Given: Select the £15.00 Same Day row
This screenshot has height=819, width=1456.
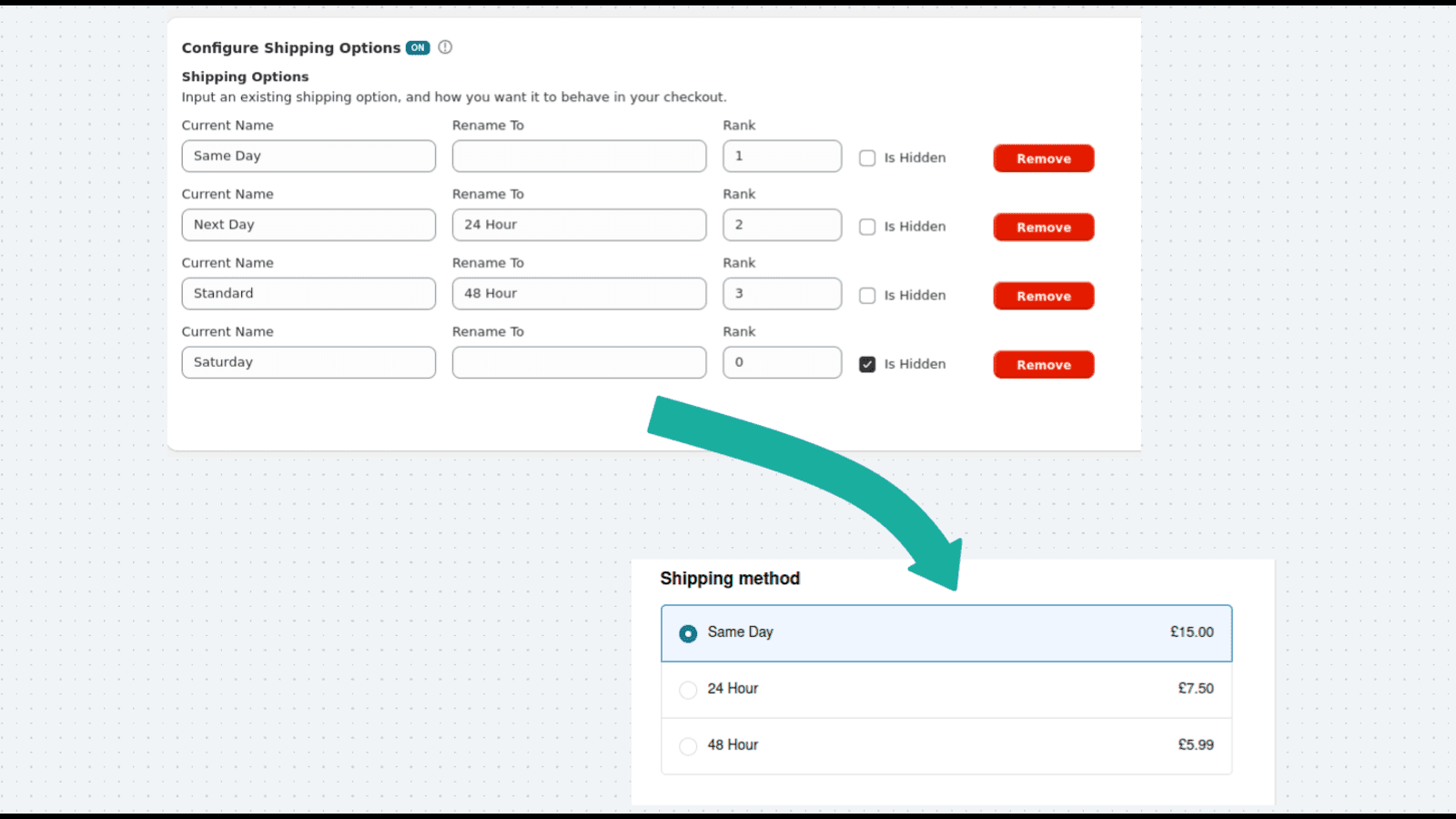Looking at the screenshot, I should coord(946,632).
